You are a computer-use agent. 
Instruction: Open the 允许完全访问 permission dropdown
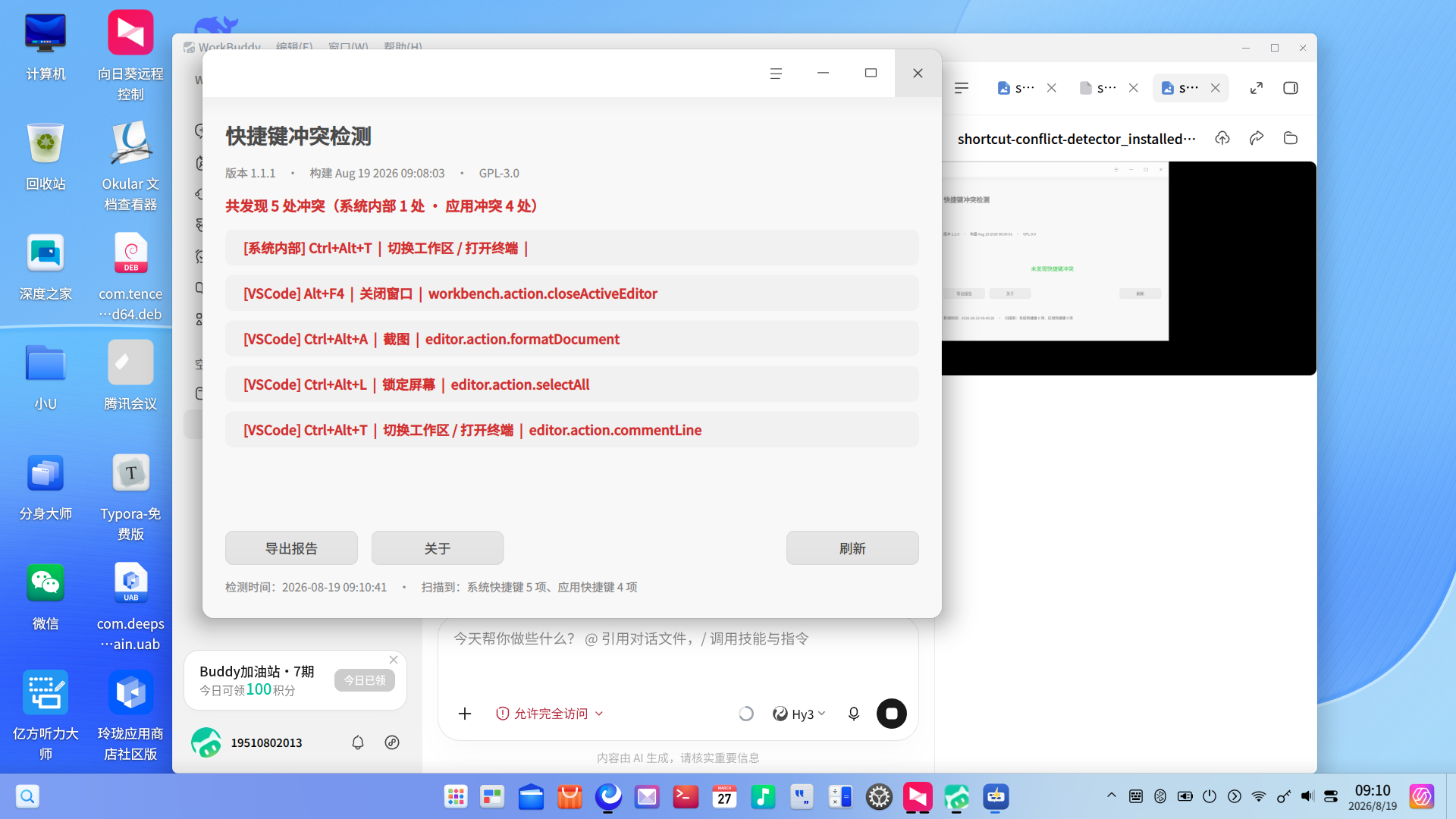[x=550, y=714]
